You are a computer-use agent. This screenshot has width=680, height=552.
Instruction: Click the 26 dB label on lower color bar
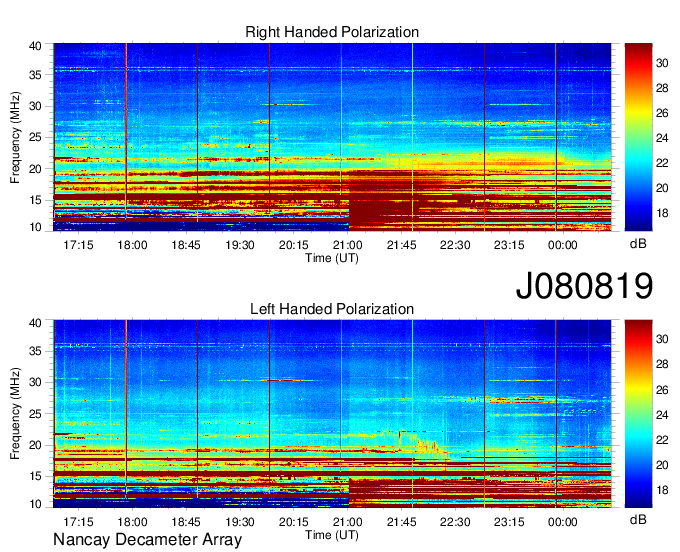click(662, 390)
